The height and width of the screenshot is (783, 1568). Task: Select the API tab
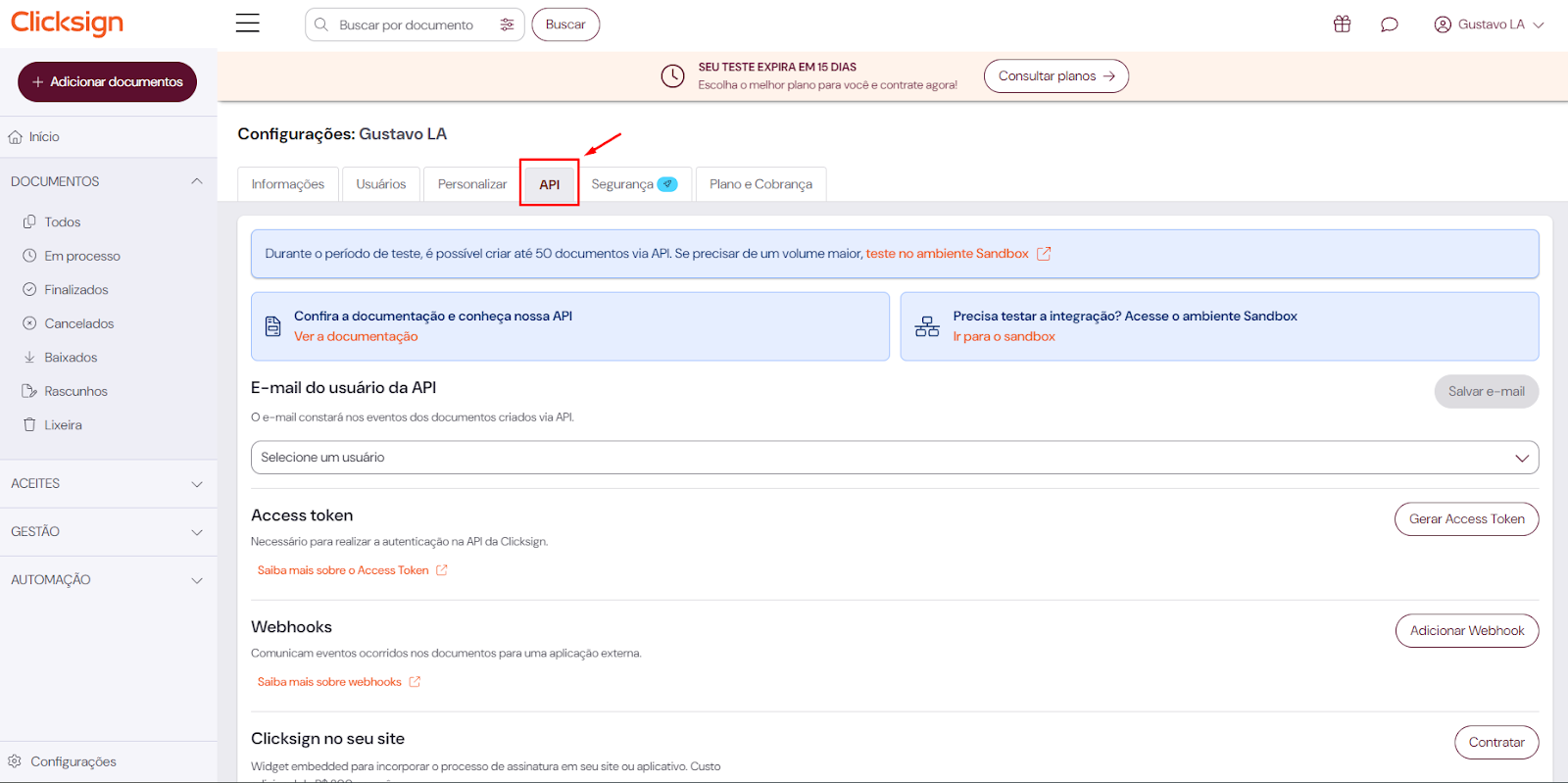pyautogui.click(x=550, y=184)
